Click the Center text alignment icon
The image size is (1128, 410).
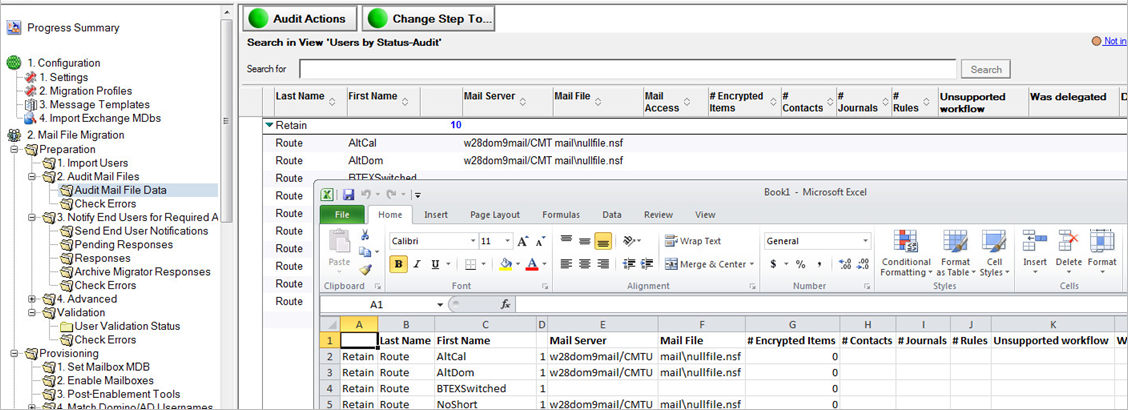584,264
